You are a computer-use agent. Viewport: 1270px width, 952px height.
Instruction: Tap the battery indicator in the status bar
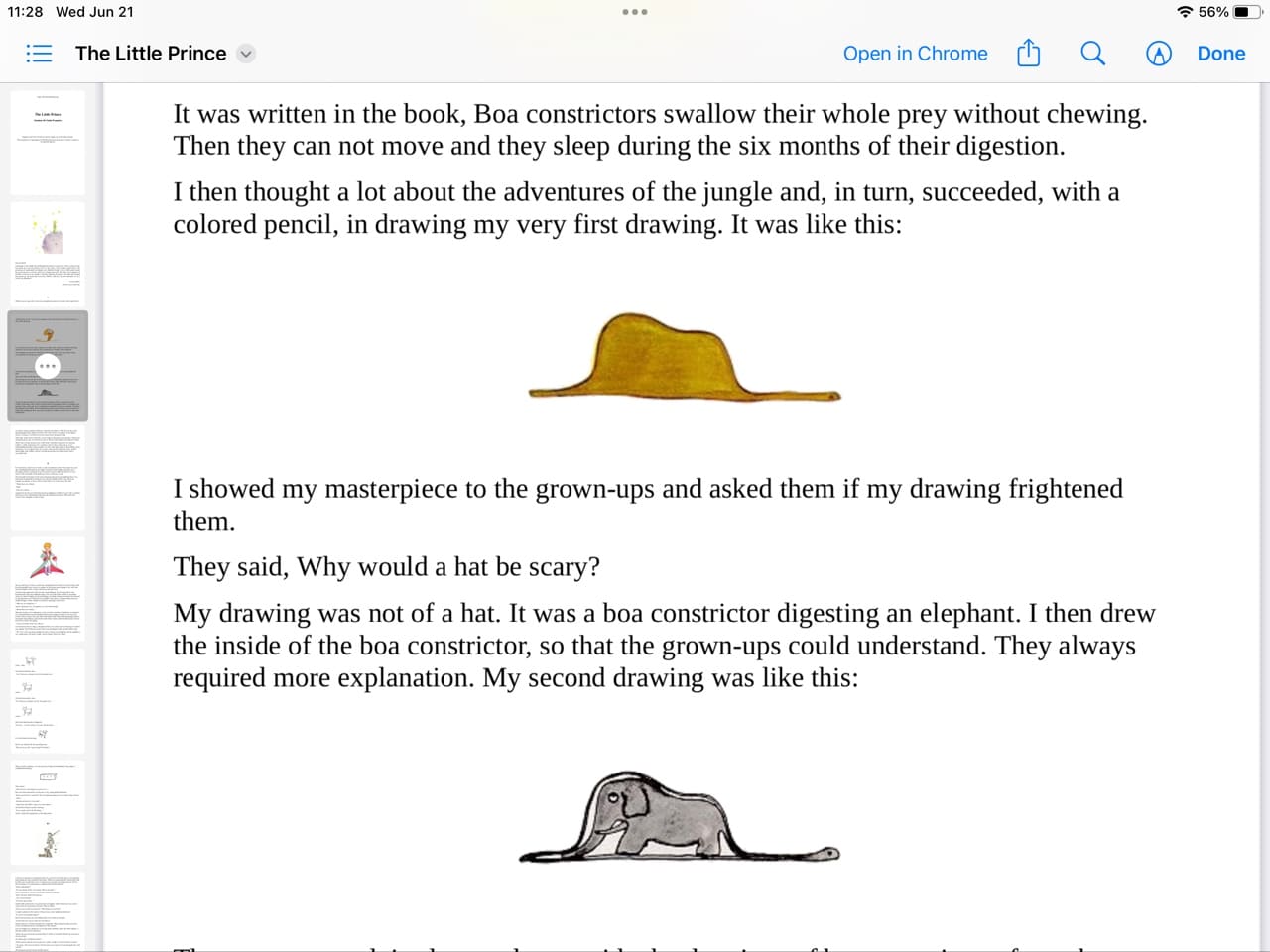pos(1242,12)
